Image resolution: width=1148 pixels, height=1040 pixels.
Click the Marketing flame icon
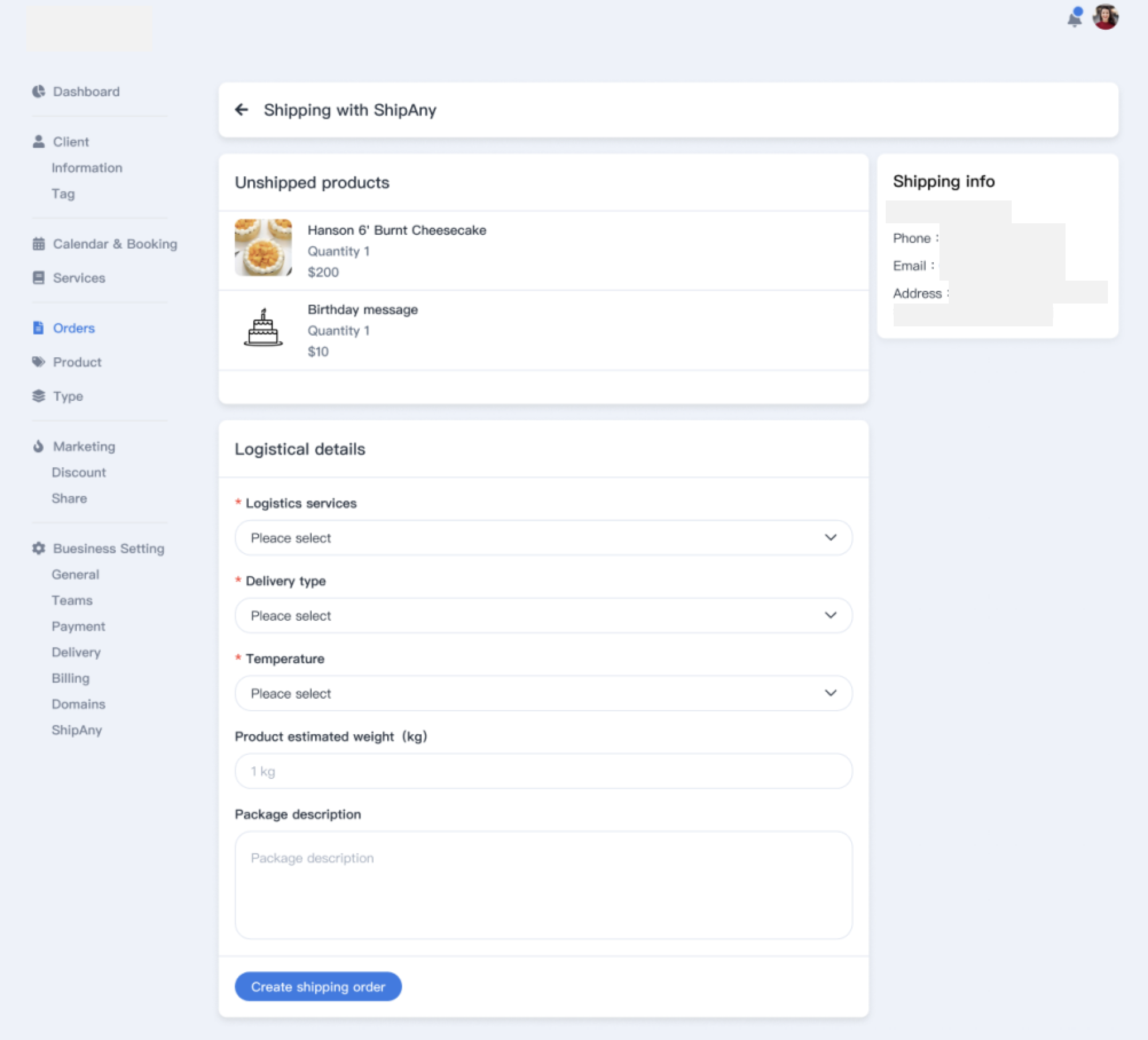[38, 447]
